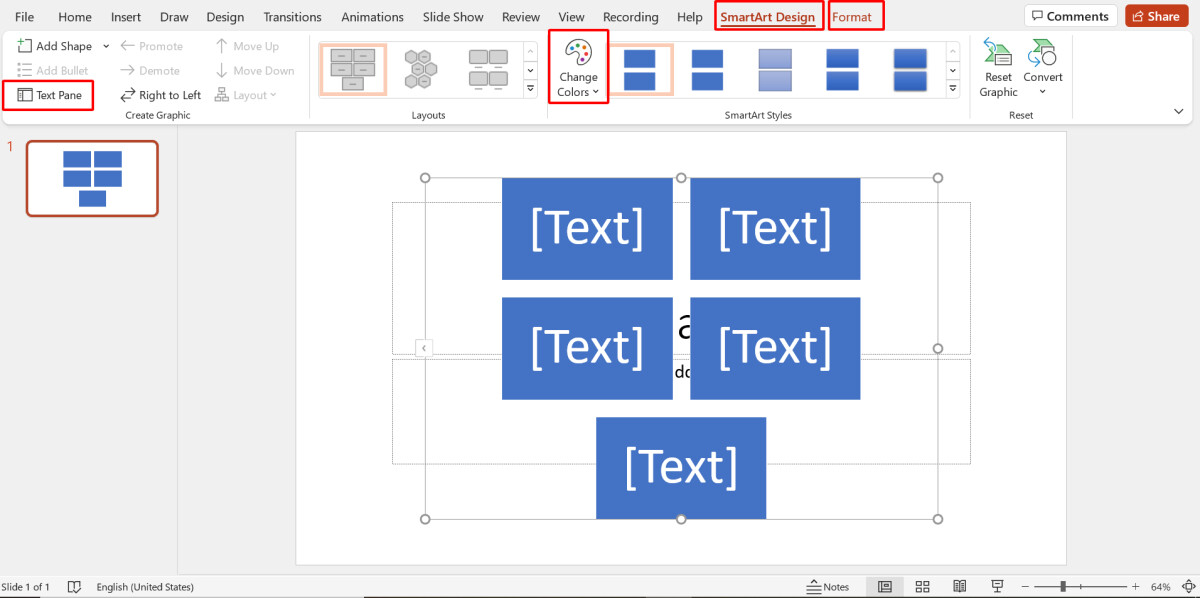Open the Animations tab
The width and height of the screenshot is (1200, 598).
click(372, 17)
